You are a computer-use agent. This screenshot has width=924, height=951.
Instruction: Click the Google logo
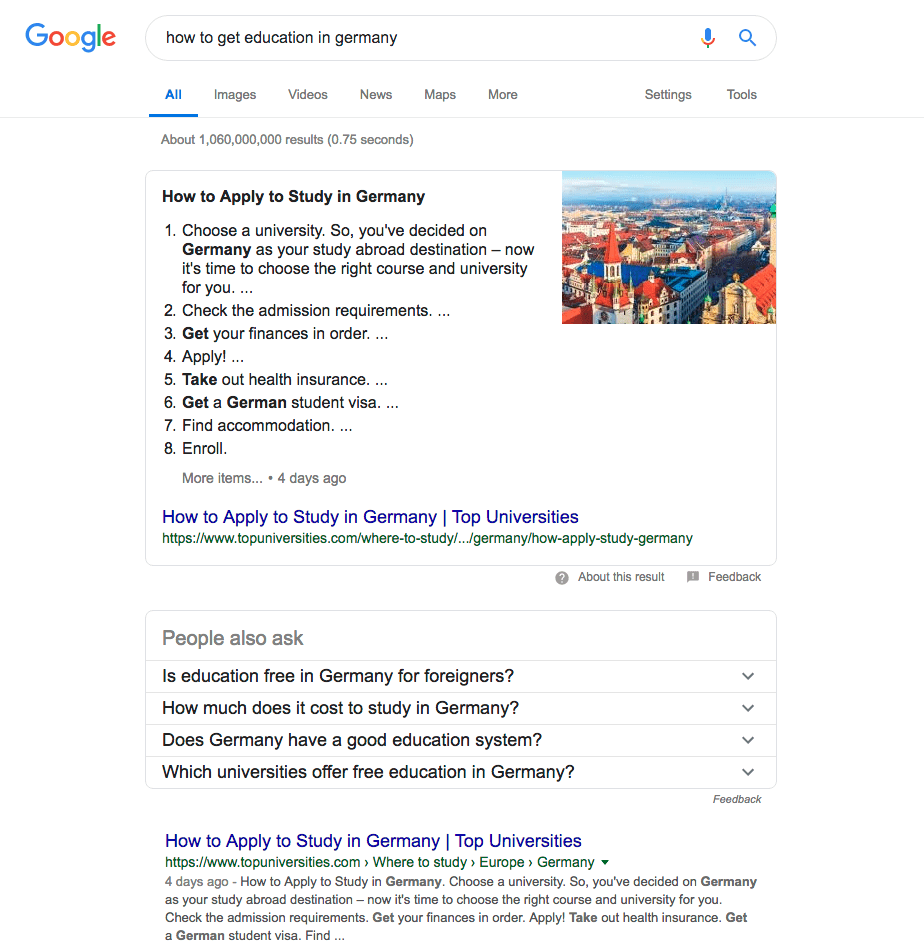70,37
